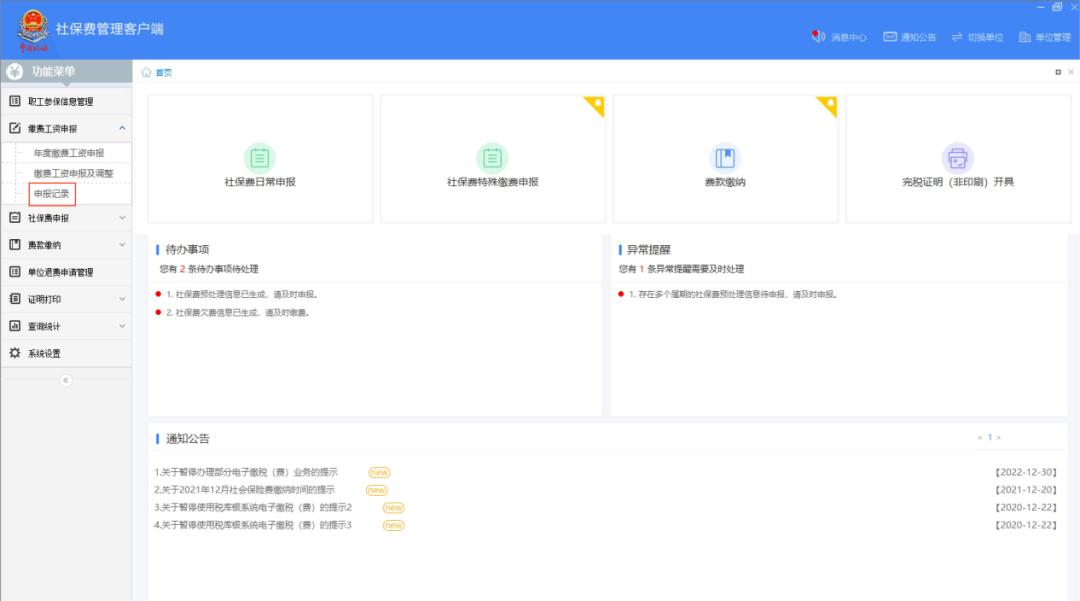Open 社保费特殊缴费申报 card icon
Image resolution: width=1080 pixels, height=601 pixels.
(492, 158)
